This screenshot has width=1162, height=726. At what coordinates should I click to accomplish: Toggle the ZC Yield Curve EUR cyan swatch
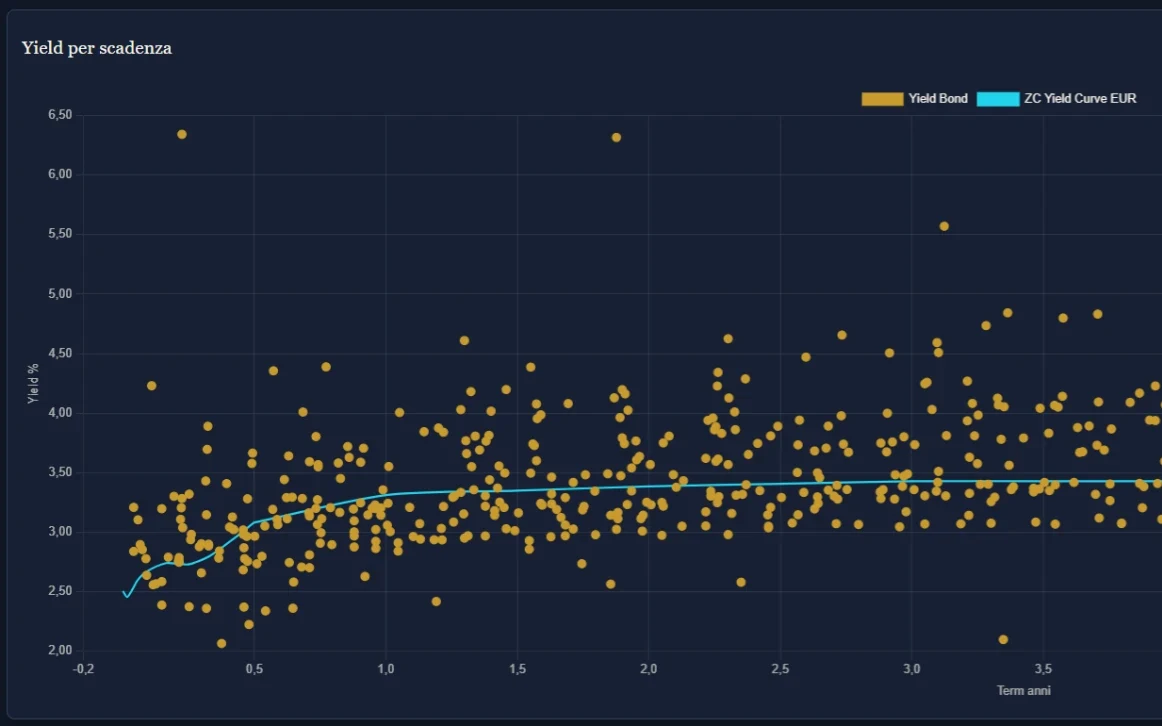click(x=997, y=99)
